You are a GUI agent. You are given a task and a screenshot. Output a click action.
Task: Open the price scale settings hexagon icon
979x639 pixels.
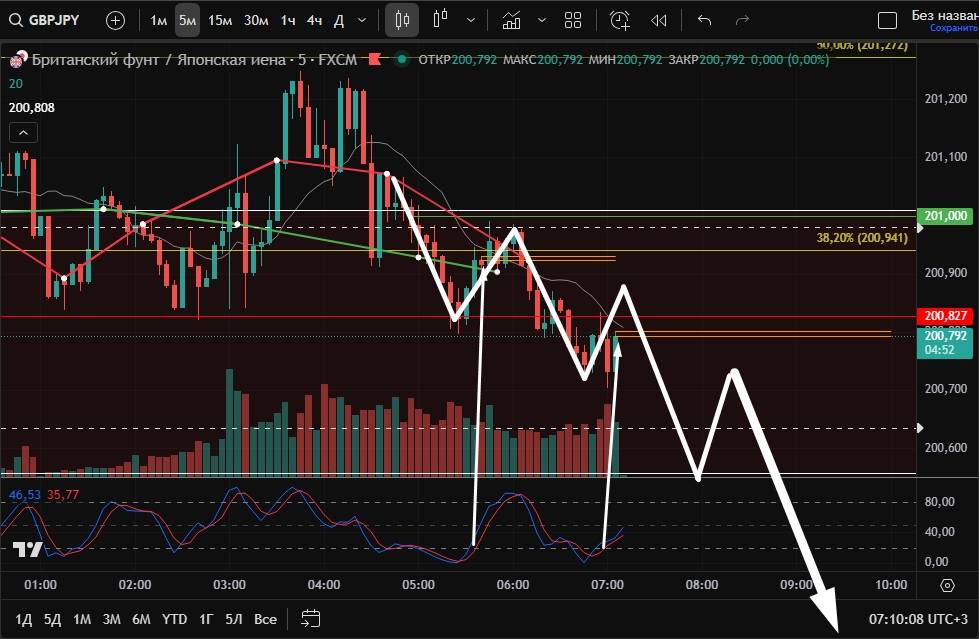[947, 585]
